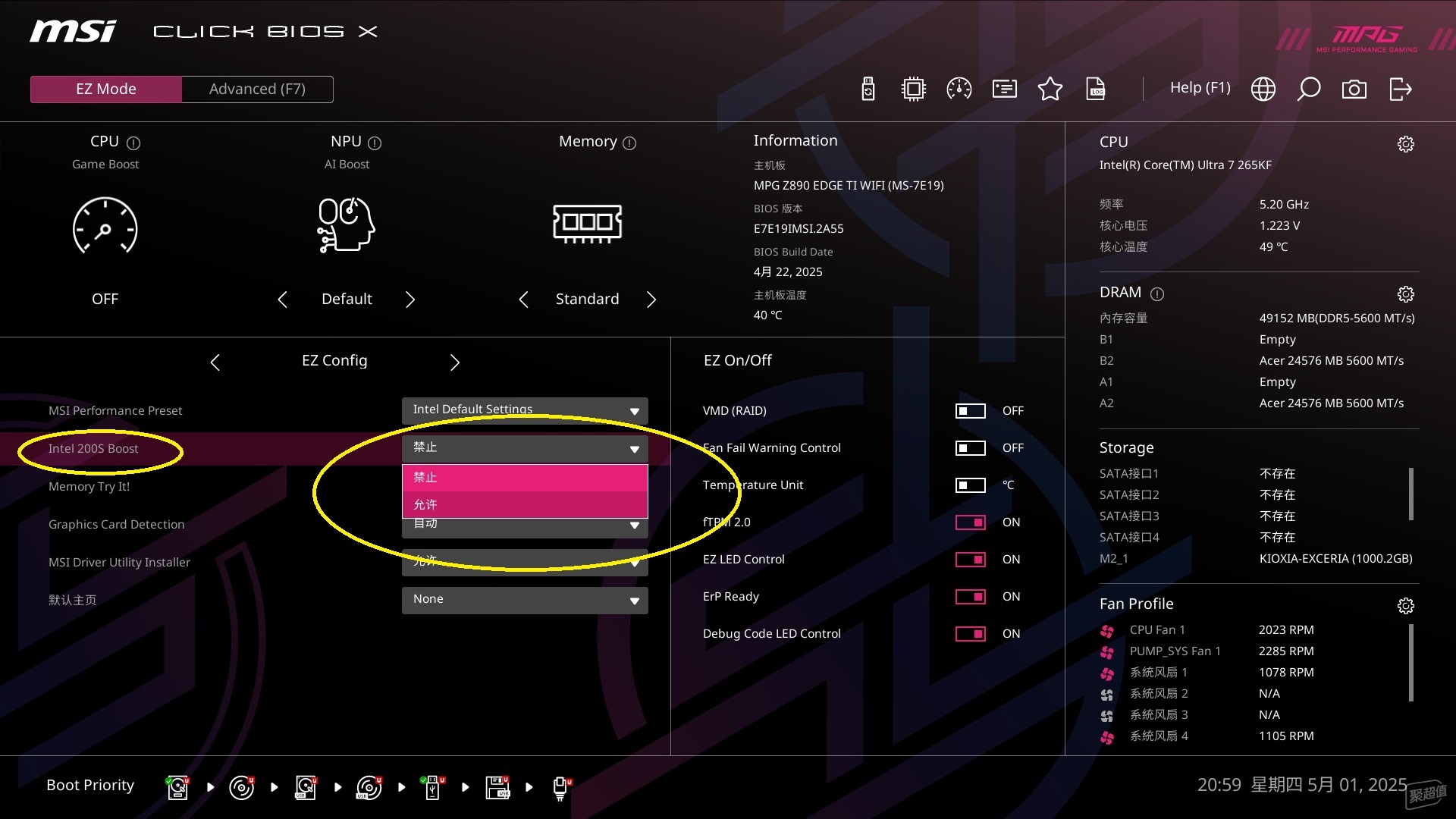The image size is (1456, 819).
Task: Select second boot priority disc icon
Action: pos(242,787)
